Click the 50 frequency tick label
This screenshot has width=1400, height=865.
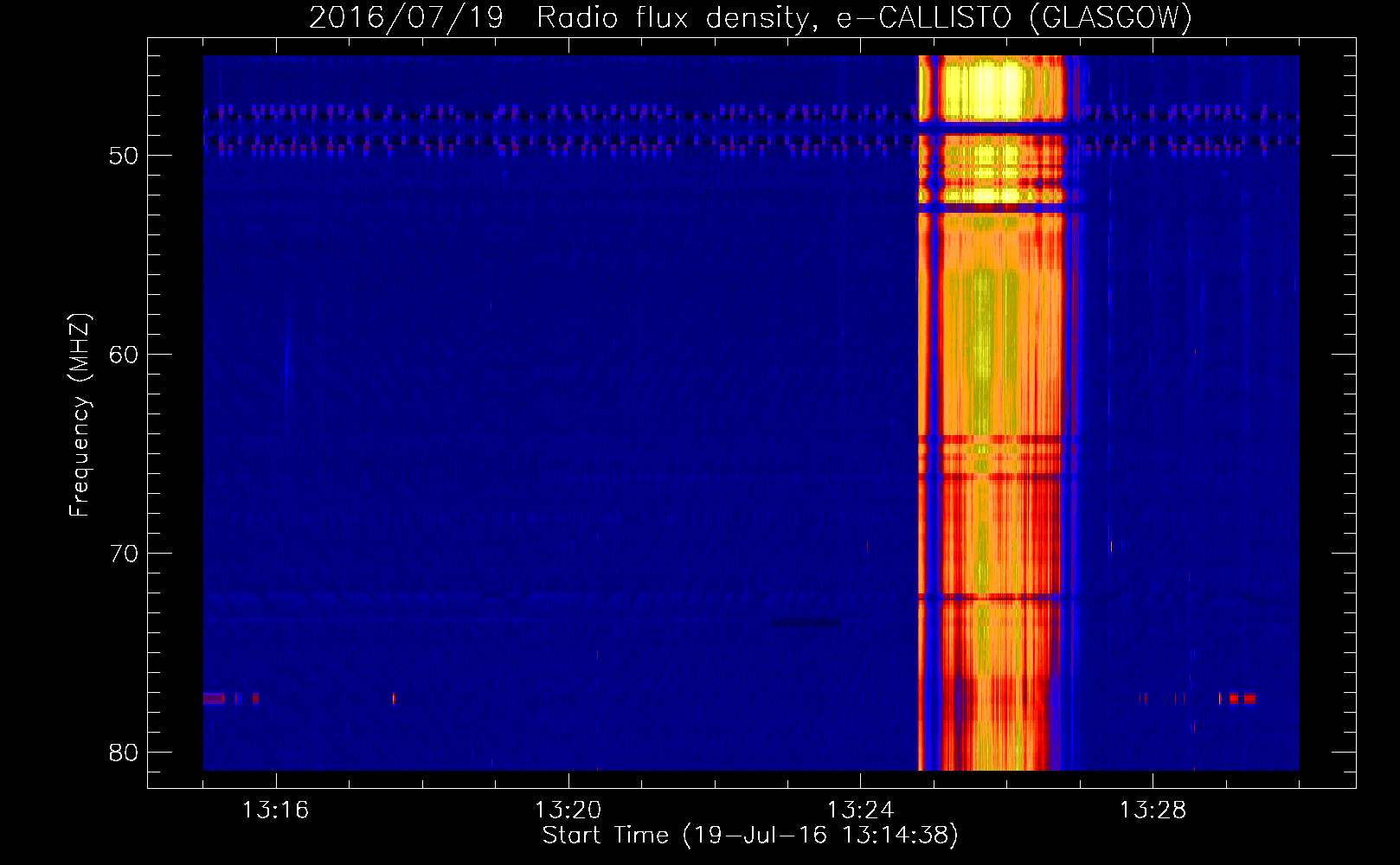pos(124,156)
